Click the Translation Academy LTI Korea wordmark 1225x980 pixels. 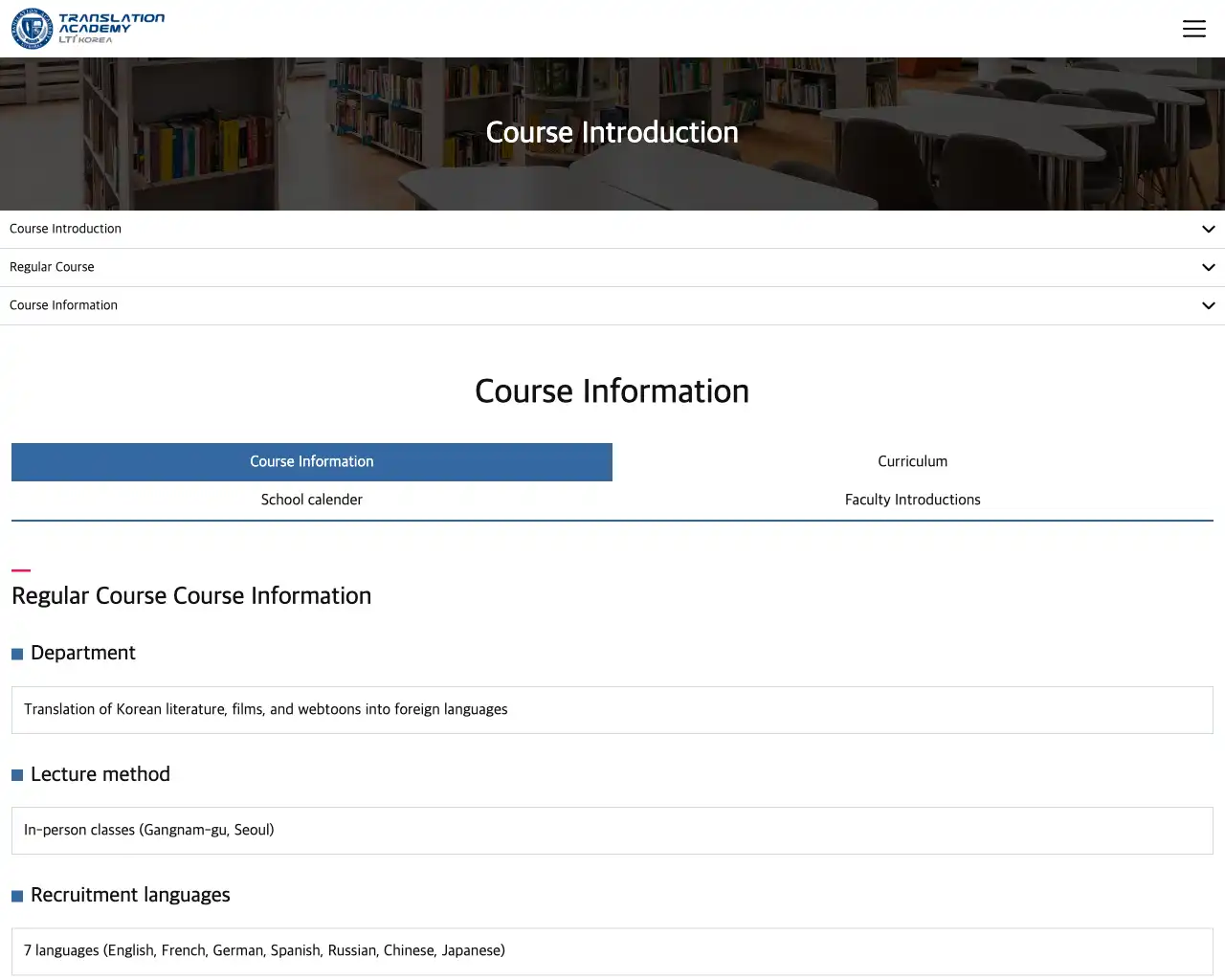pyautogui.click(x=111, y=28)
